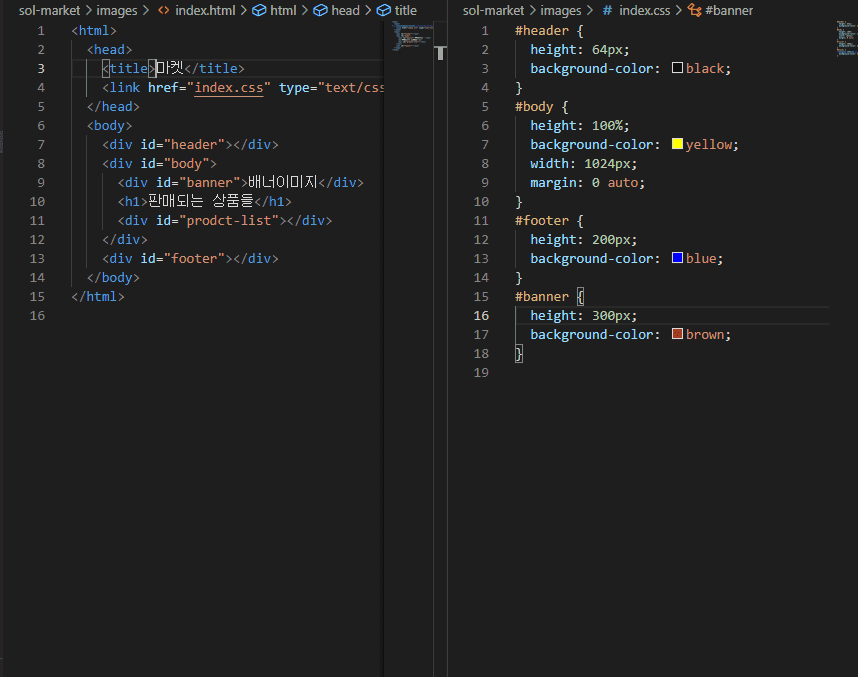Click the closing </head> tag
The image size is (858, 677).
click(113, 107)
